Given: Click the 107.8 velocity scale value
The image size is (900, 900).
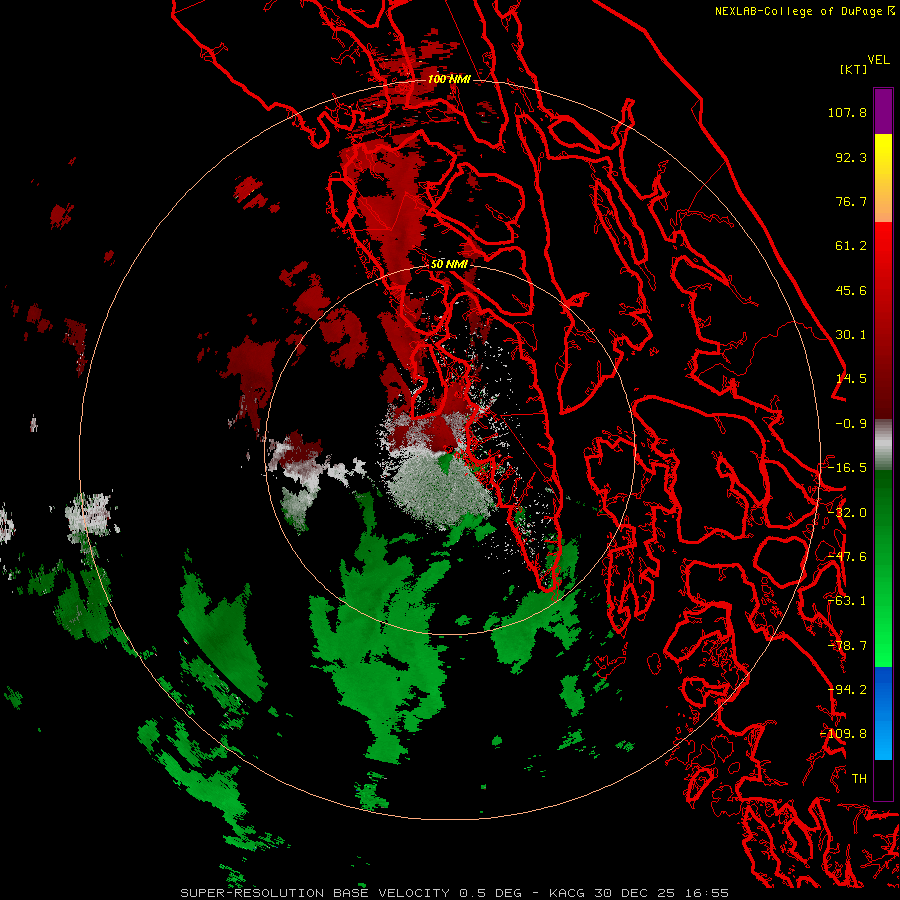Looking at the screenshot, I should 847,112.
